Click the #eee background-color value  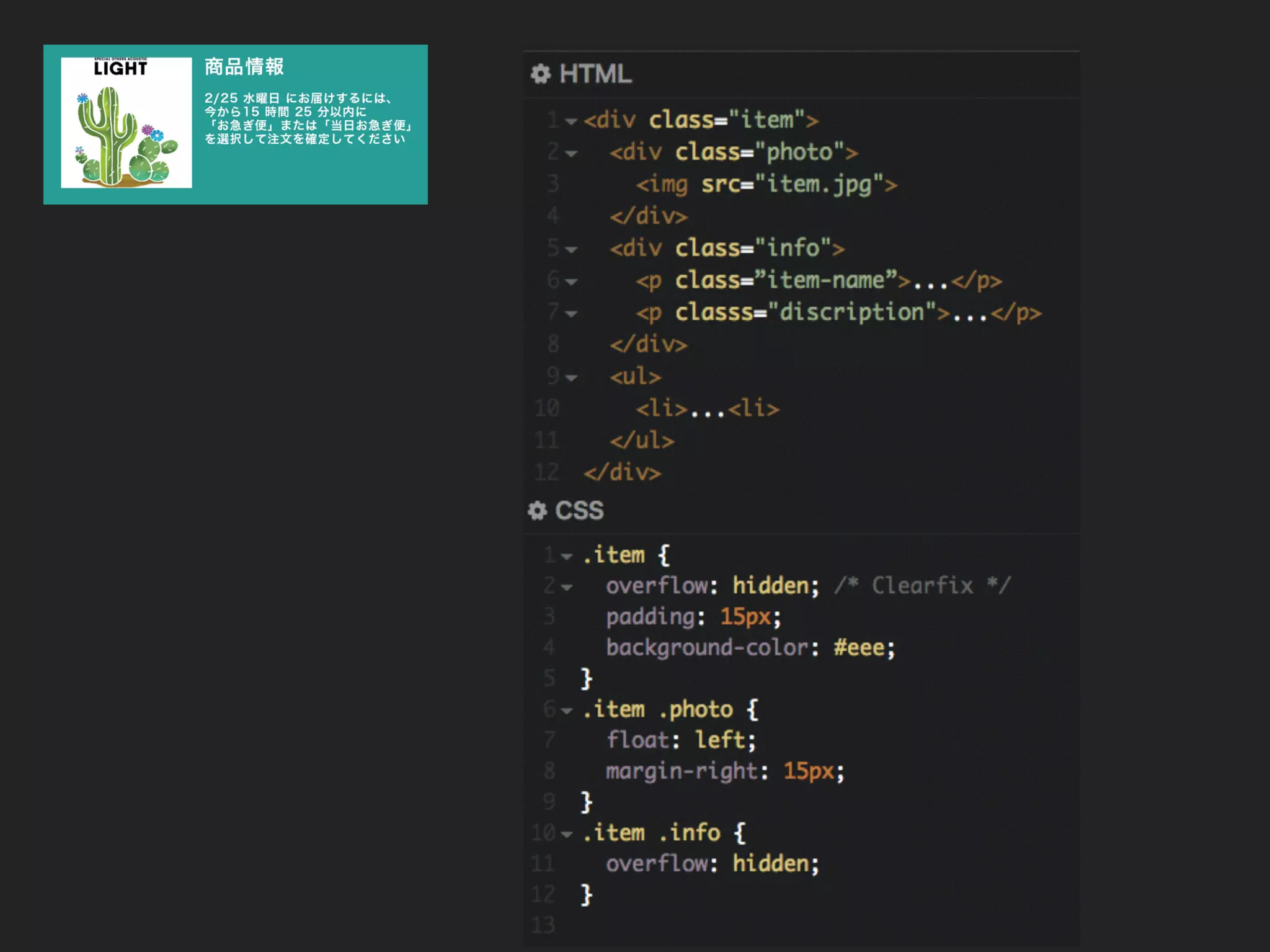tap(859, 648)
